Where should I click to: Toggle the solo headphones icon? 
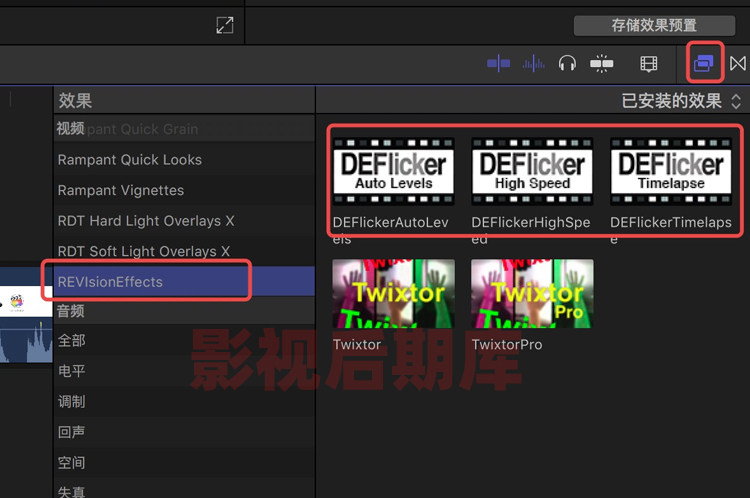(567, 63)
